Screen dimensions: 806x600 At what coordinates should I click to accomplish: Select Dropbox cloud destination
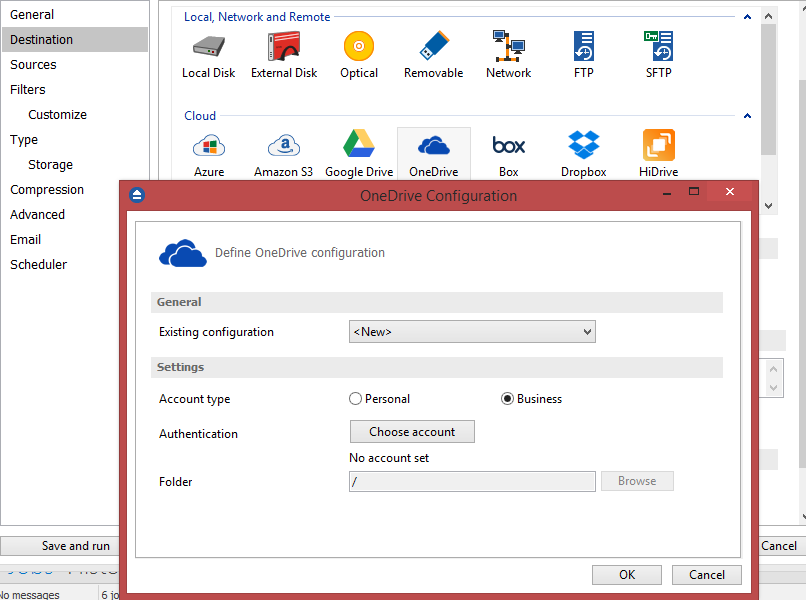pyautogui.click(x=583, y=154)
